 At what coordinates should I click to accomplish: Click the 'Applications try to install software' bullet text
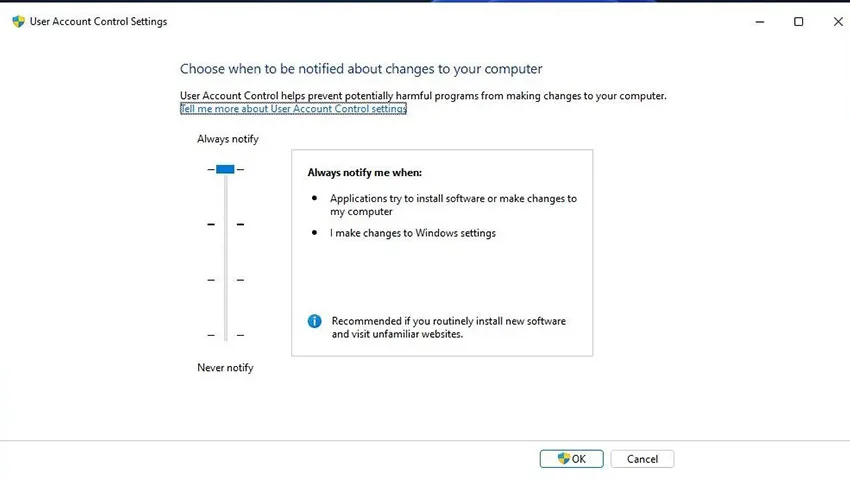[453, 205]
